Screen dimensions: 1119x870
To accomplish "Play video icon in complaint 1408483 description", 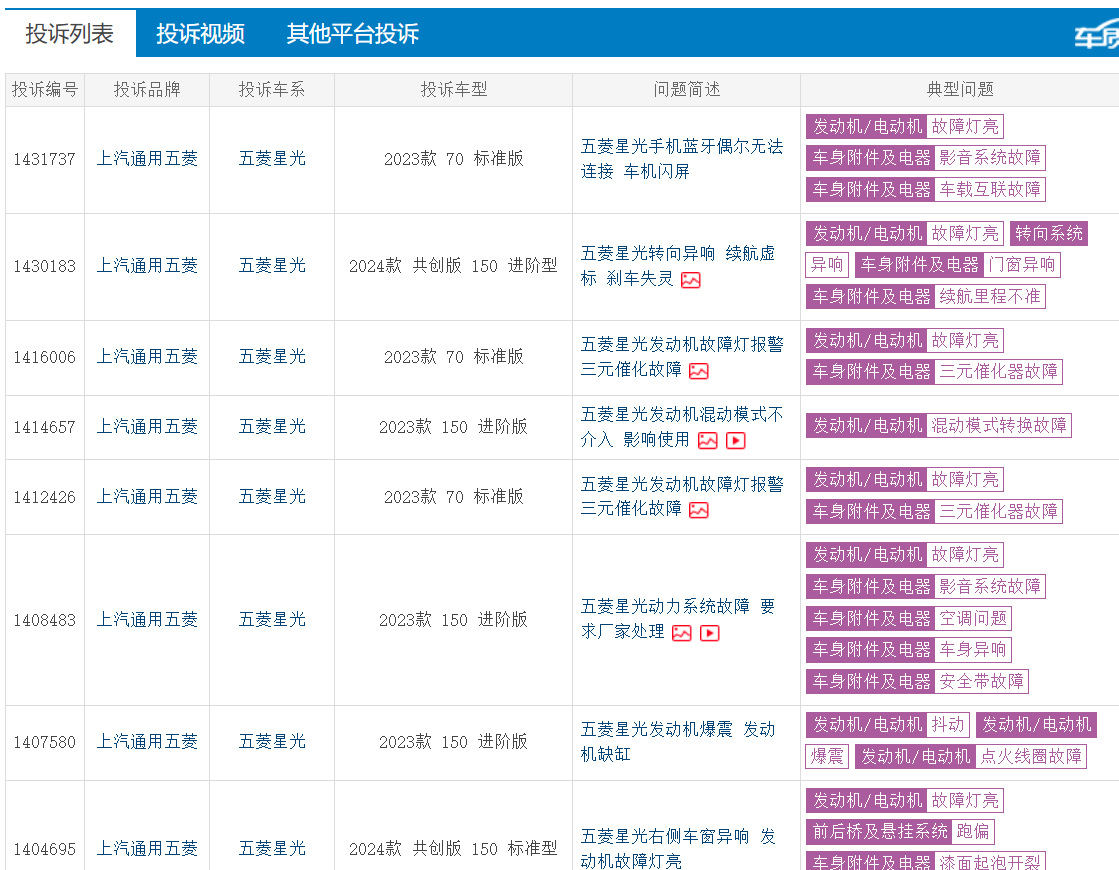I will click(709, 633).
